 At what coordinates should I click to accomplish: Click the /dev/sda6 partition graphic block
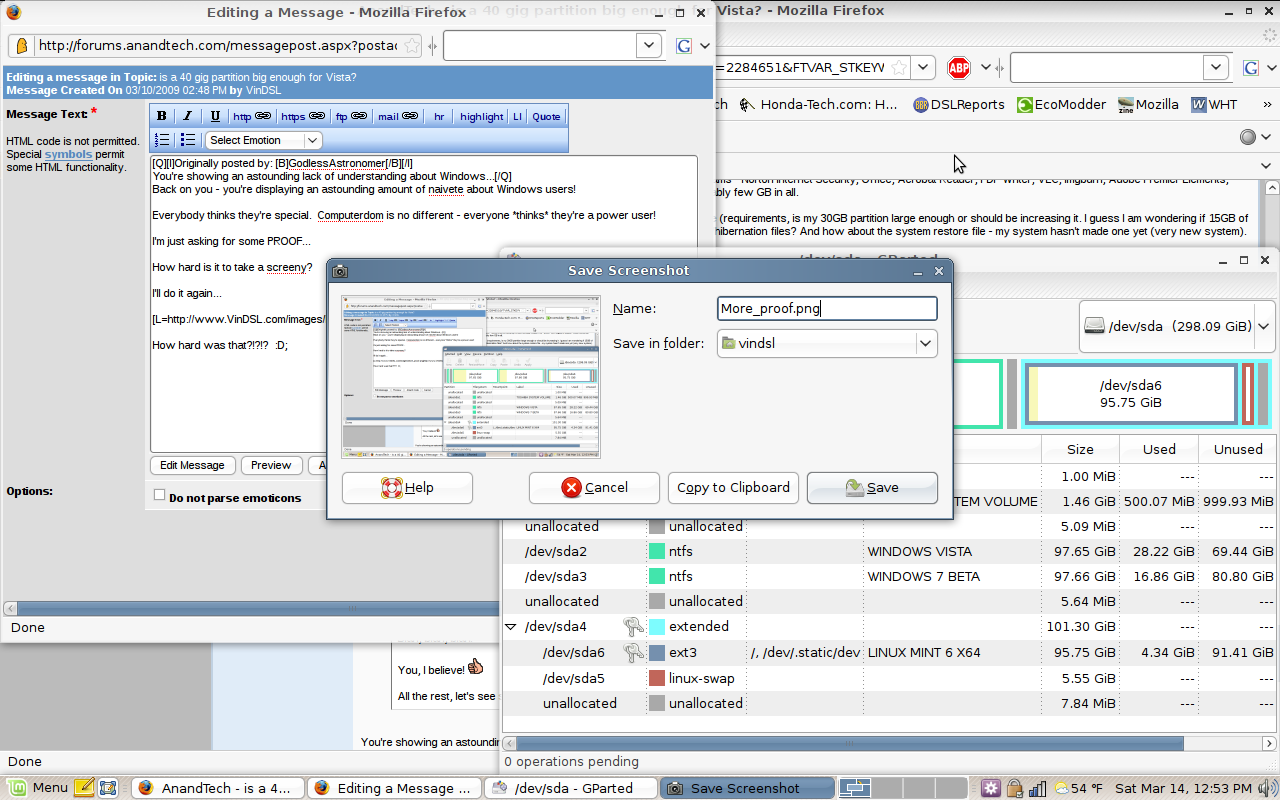(x=1130, y=393)
